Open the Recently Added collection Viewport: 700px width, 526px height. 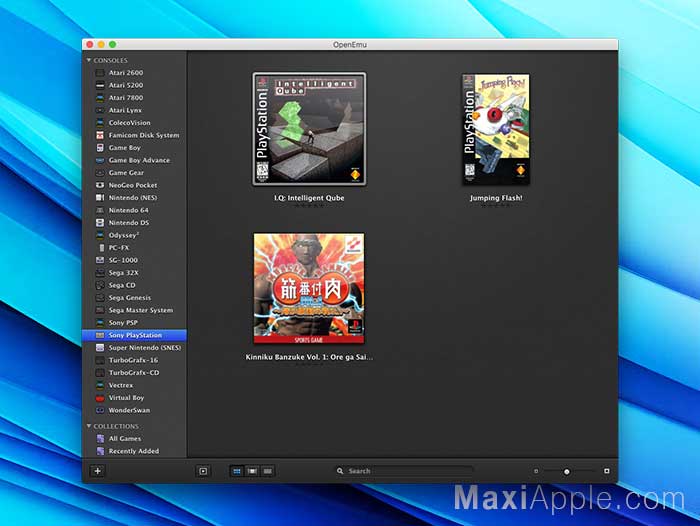(134, 451)
